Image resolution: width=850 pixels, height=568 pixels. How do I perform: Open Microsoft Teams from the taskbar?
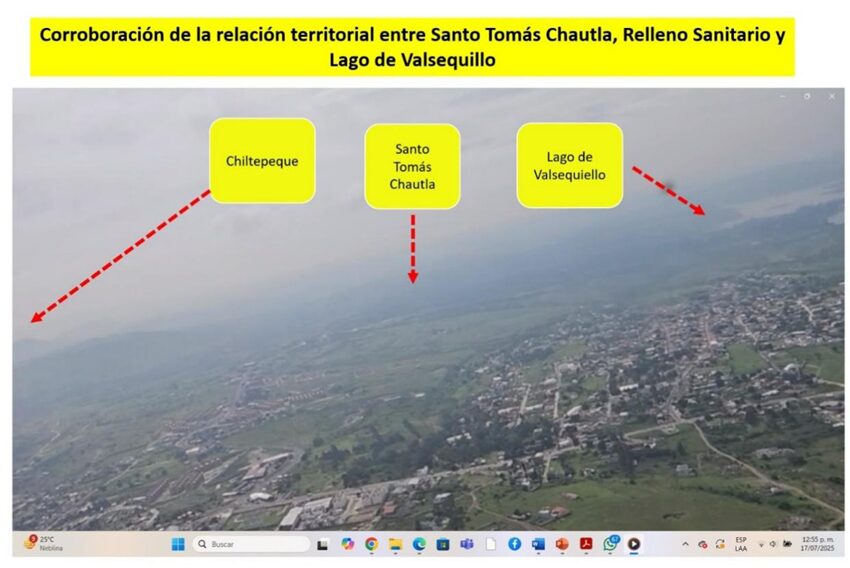click(x=466, y=544)
